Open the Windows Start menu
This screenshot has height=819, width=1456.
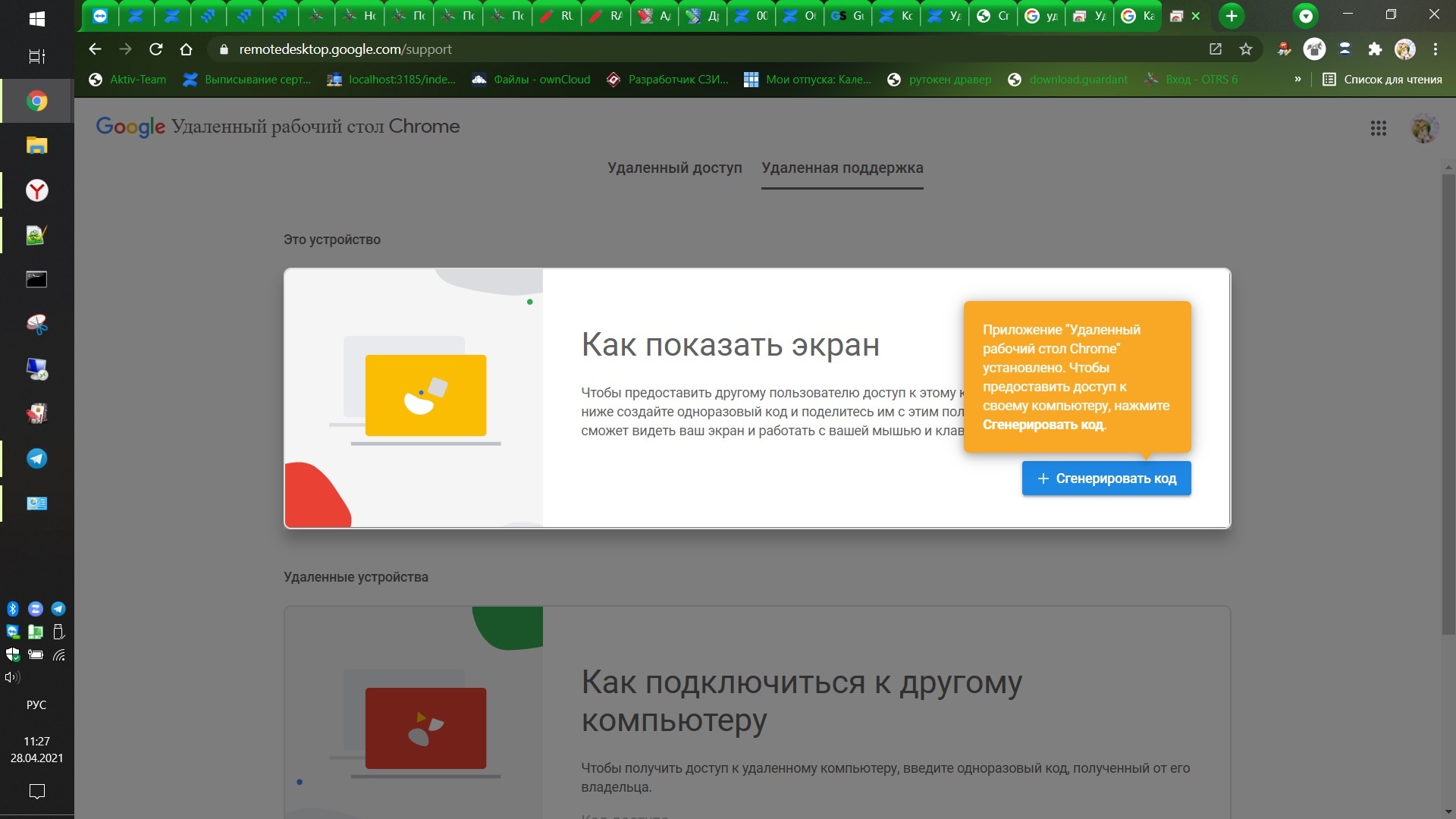pyautogui.click(x=36, y=19)
